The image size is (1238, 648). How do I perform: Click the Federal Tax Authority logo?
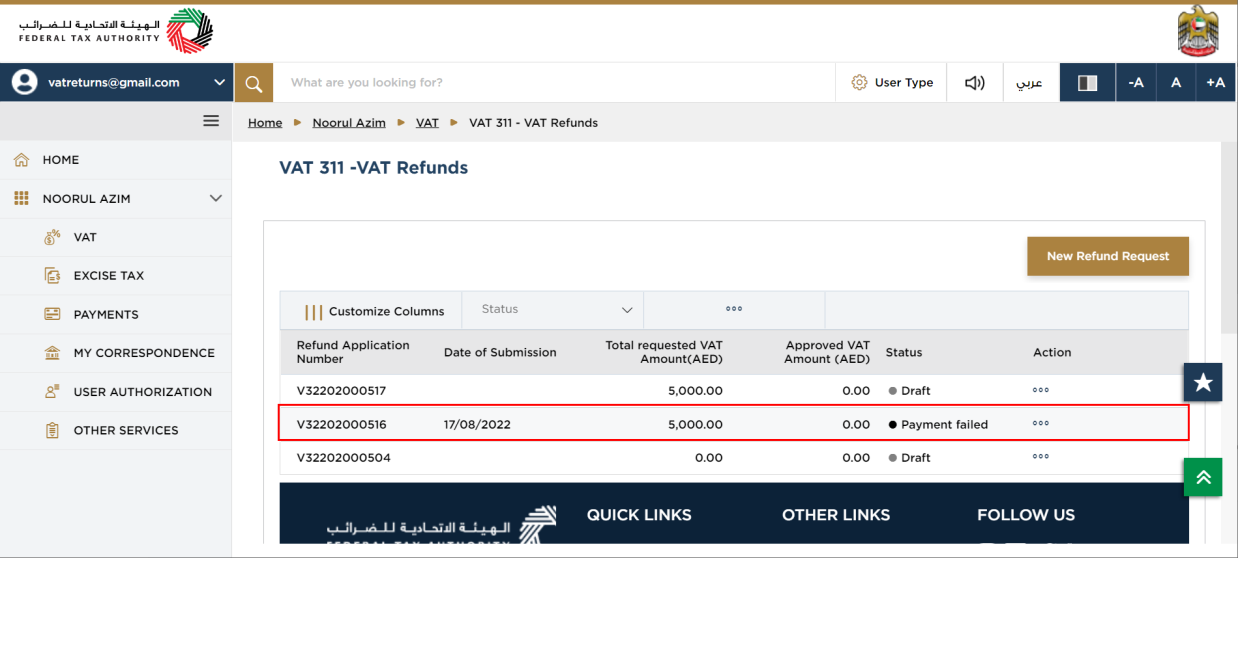click(x=116, y=31)
